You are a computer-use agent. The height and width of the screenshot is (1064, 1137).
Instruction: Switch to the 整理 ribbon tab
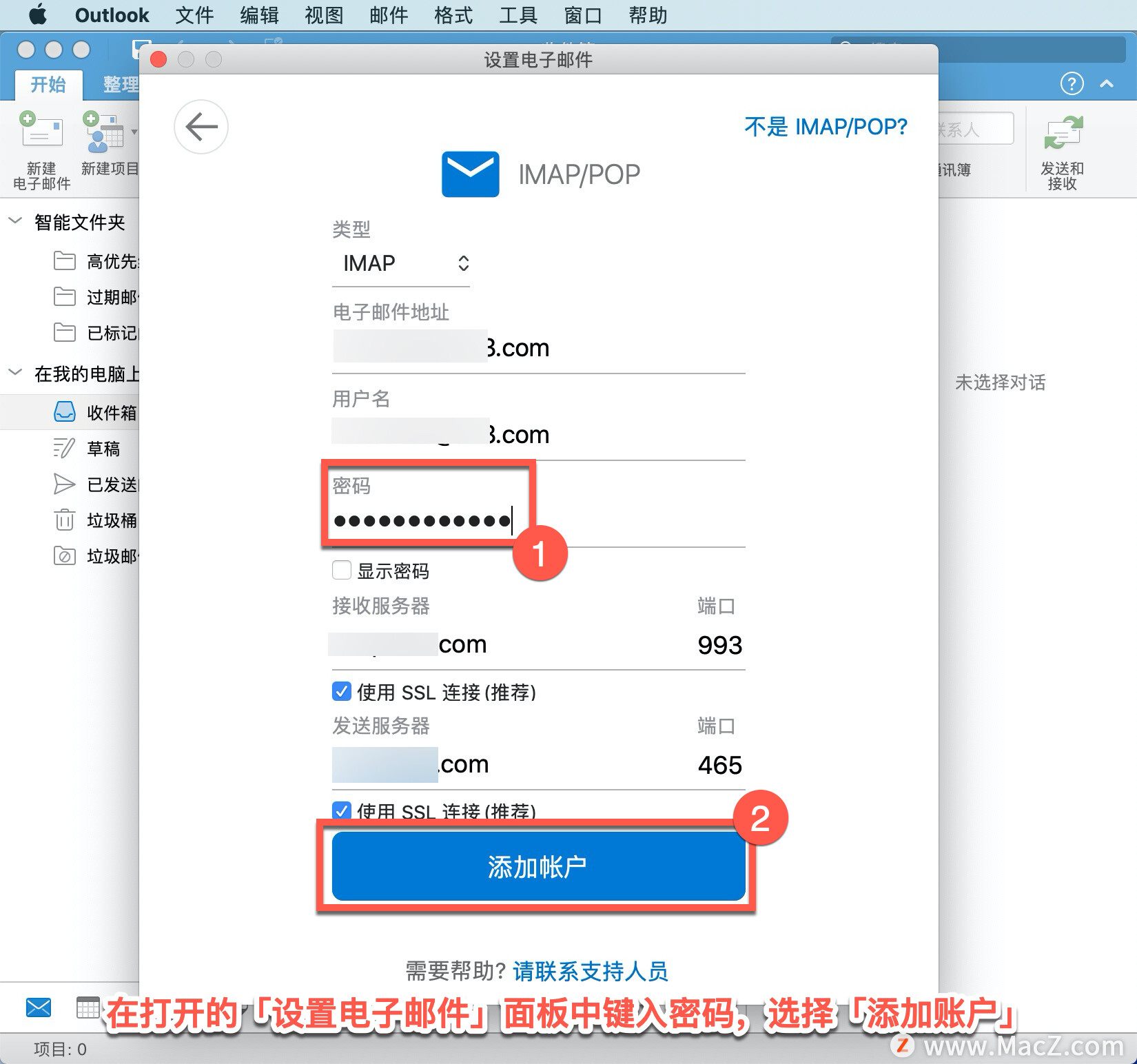pyautogui.click(x=121, y=84)
